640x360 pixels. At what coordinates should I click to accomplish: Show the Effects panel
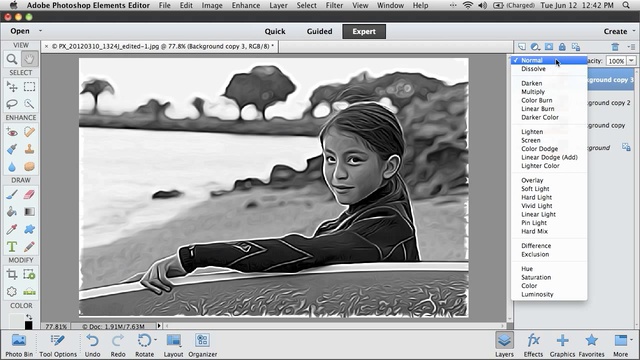[533, 345]
